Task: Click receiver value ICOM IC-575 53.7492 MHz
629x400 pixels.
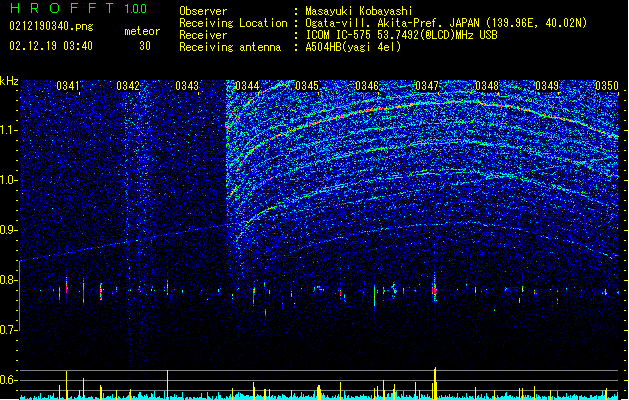Action: click(401, 35)
